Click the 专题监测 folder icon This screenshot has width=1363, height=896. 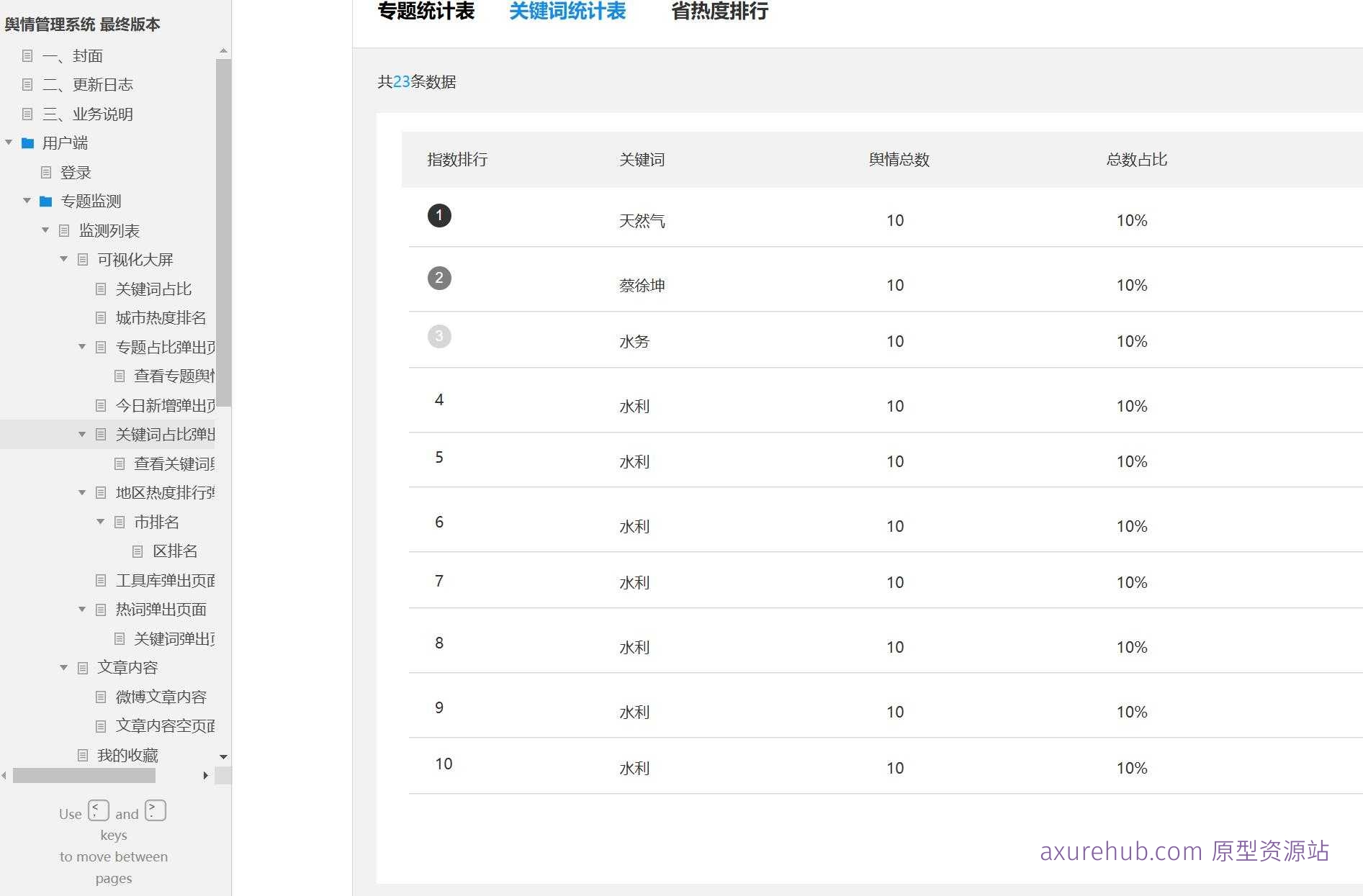pyautogui.click(x=45, y=201)
